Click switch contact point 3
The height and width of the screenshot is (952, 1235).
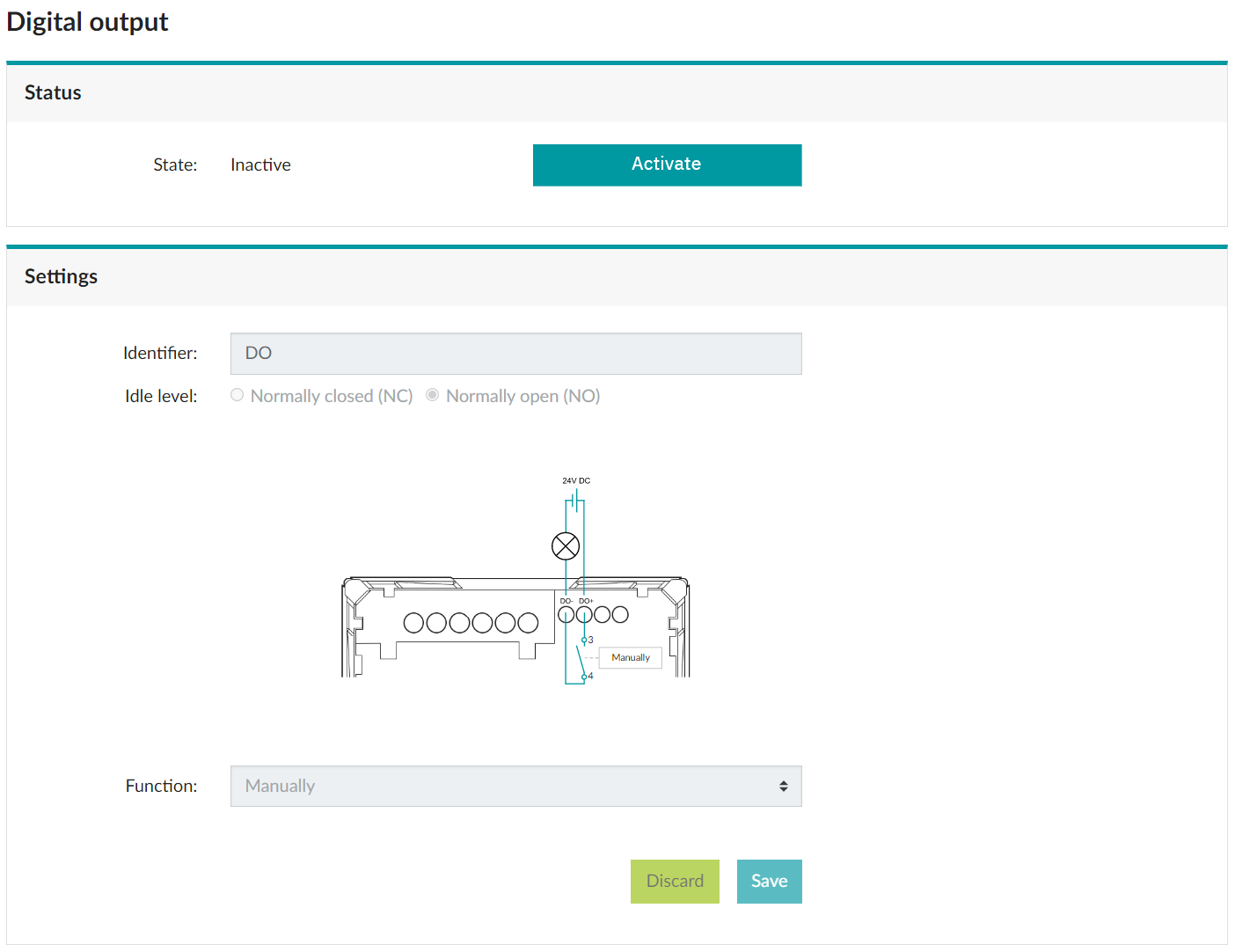[584, 641]
